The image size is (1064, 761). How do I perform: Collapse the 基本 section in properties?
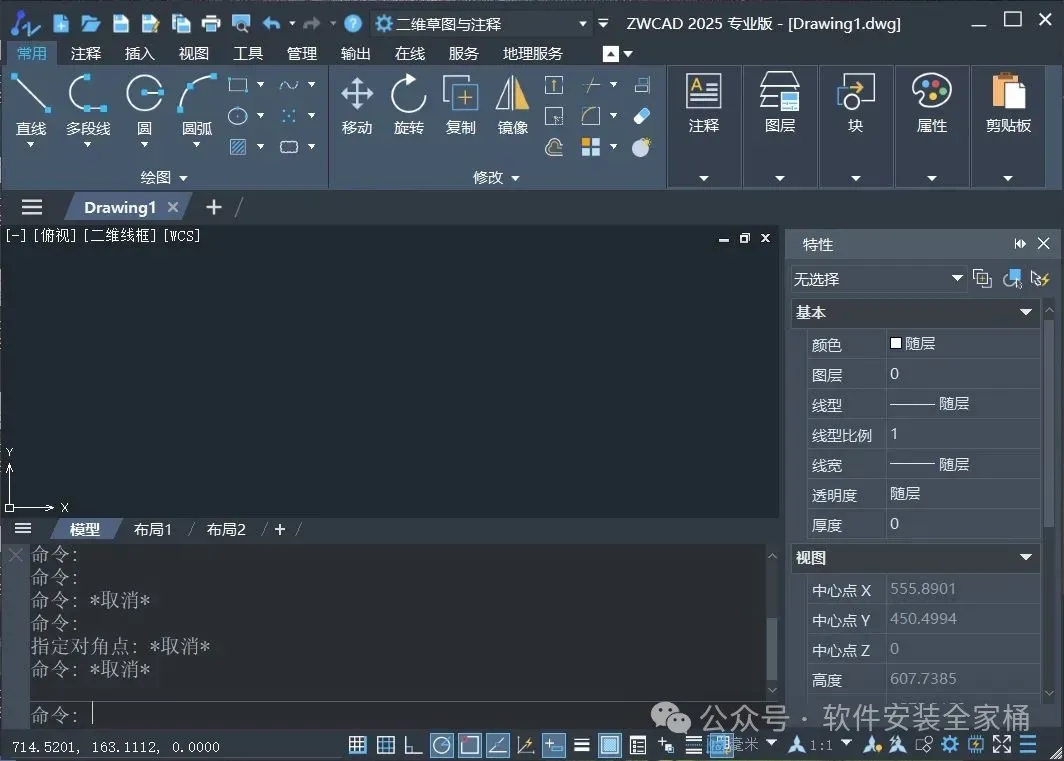(x=1026, y=312)
